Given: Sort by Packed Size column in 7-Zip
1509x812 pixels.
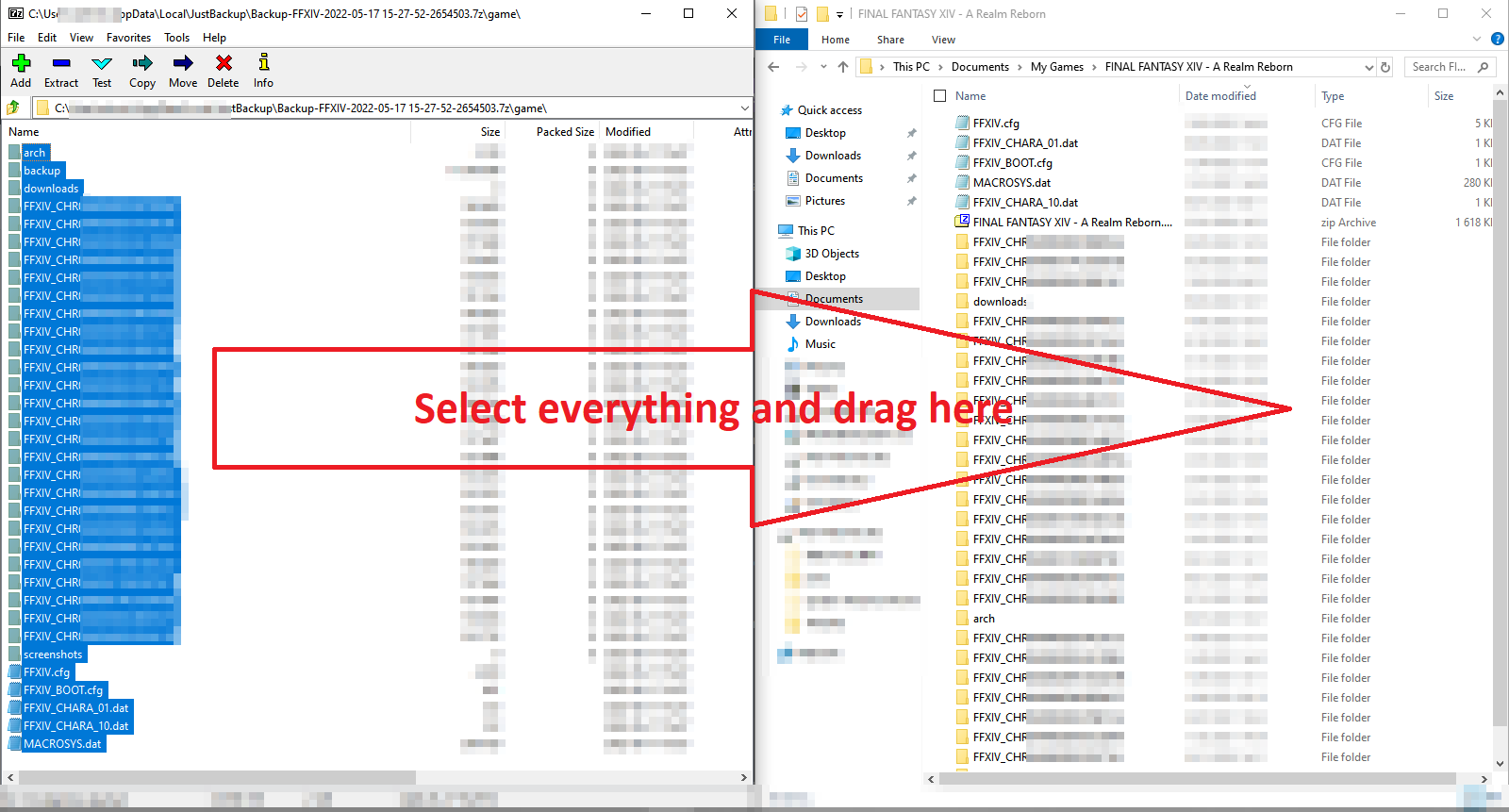Looking at the screenshot, I should pyautogui.click(x=565, y=132).
